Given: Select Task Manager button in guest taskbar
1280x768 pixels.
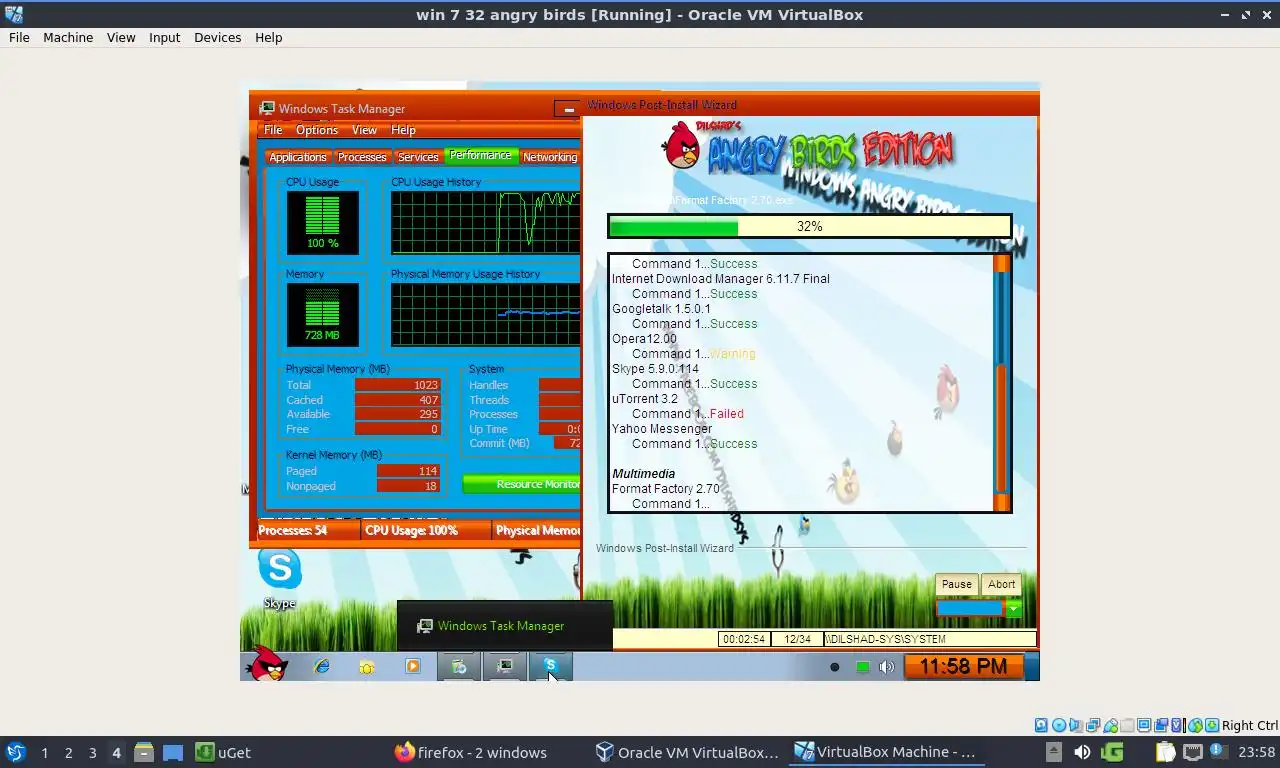Looking at the screenshot, I should click(505, 666).
